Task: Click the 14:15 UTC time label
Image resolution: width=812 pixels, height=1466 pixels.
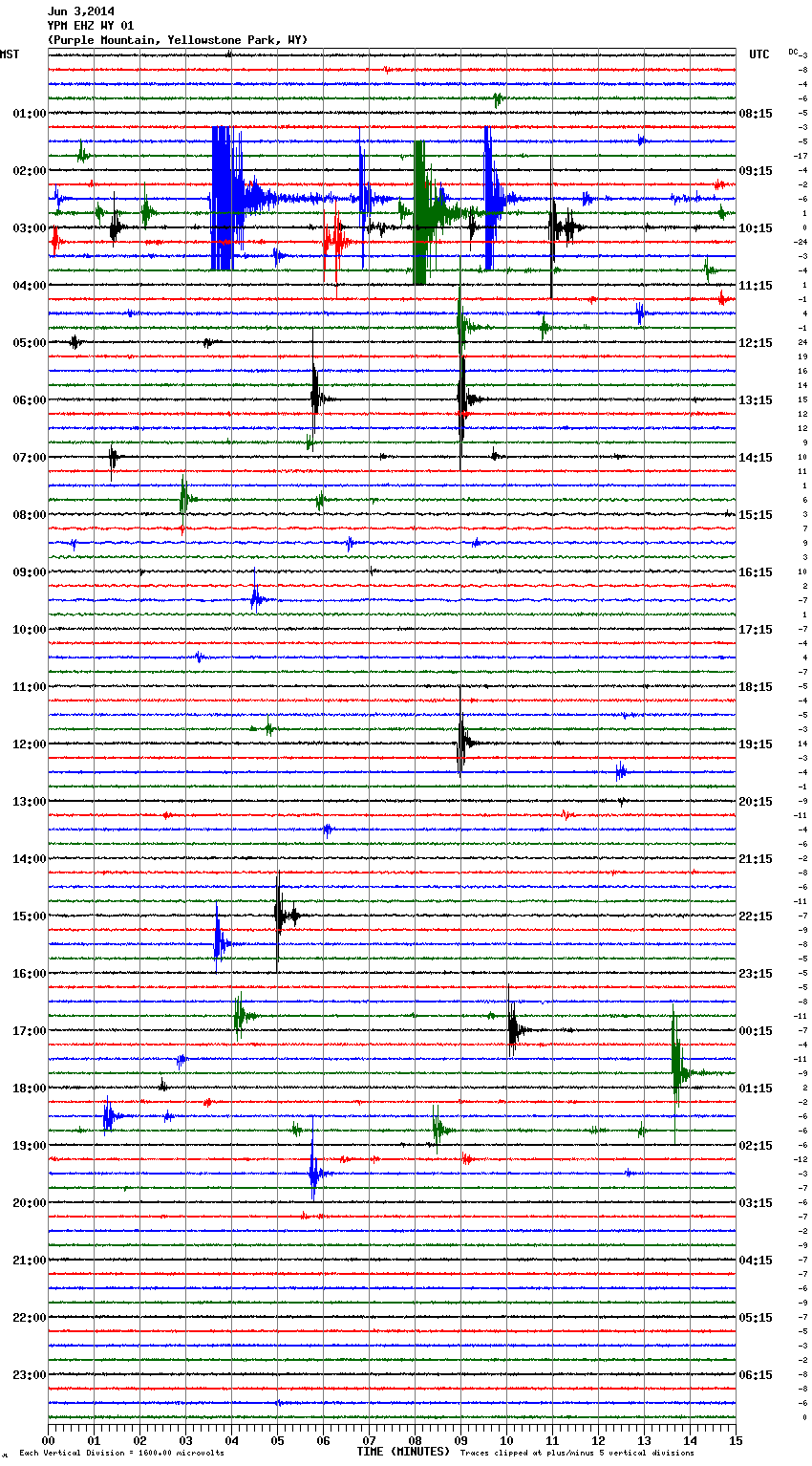Action: (x=756, y=458)
